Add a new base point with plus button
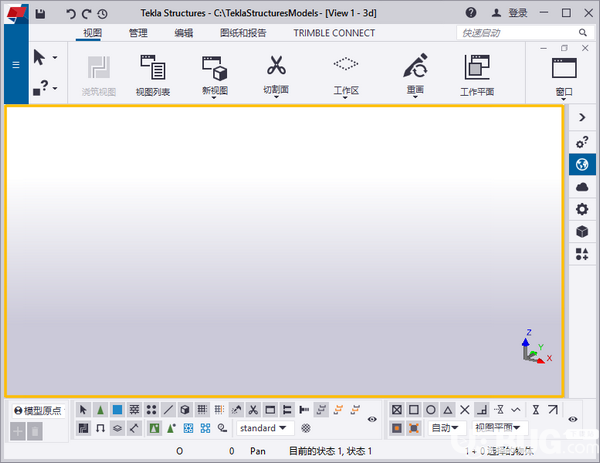 click(18, 431)
